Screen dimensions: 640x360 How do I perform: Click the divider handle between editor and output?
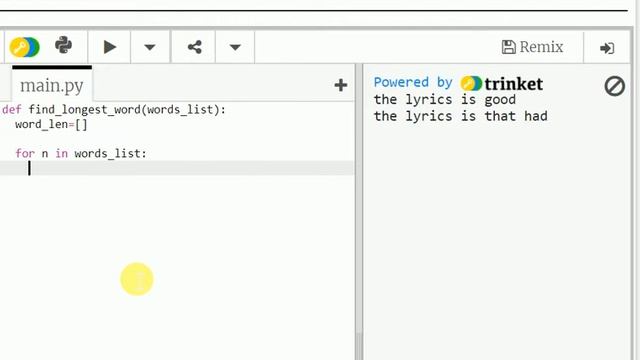point(359,212)
